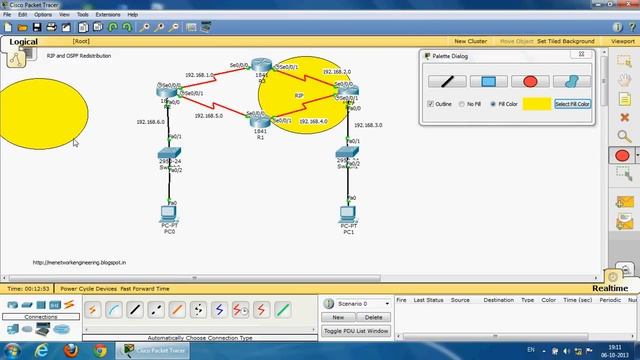Select Routers device category icon

13,305
